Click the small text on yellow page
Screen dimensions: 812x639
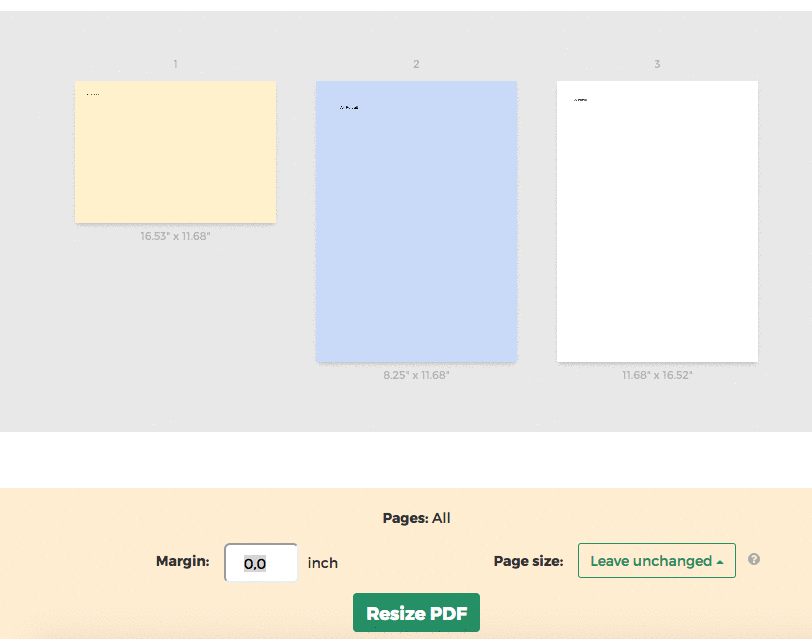[x=93, y=95]
